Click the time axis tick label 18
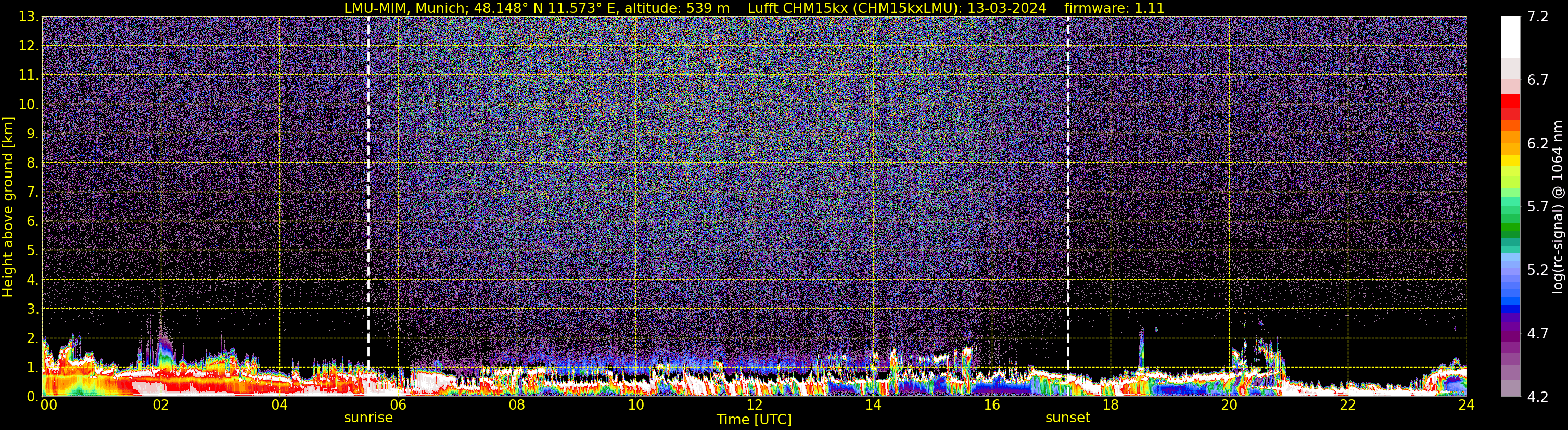Screen dimensions: 1568x430 point(1110,405)
